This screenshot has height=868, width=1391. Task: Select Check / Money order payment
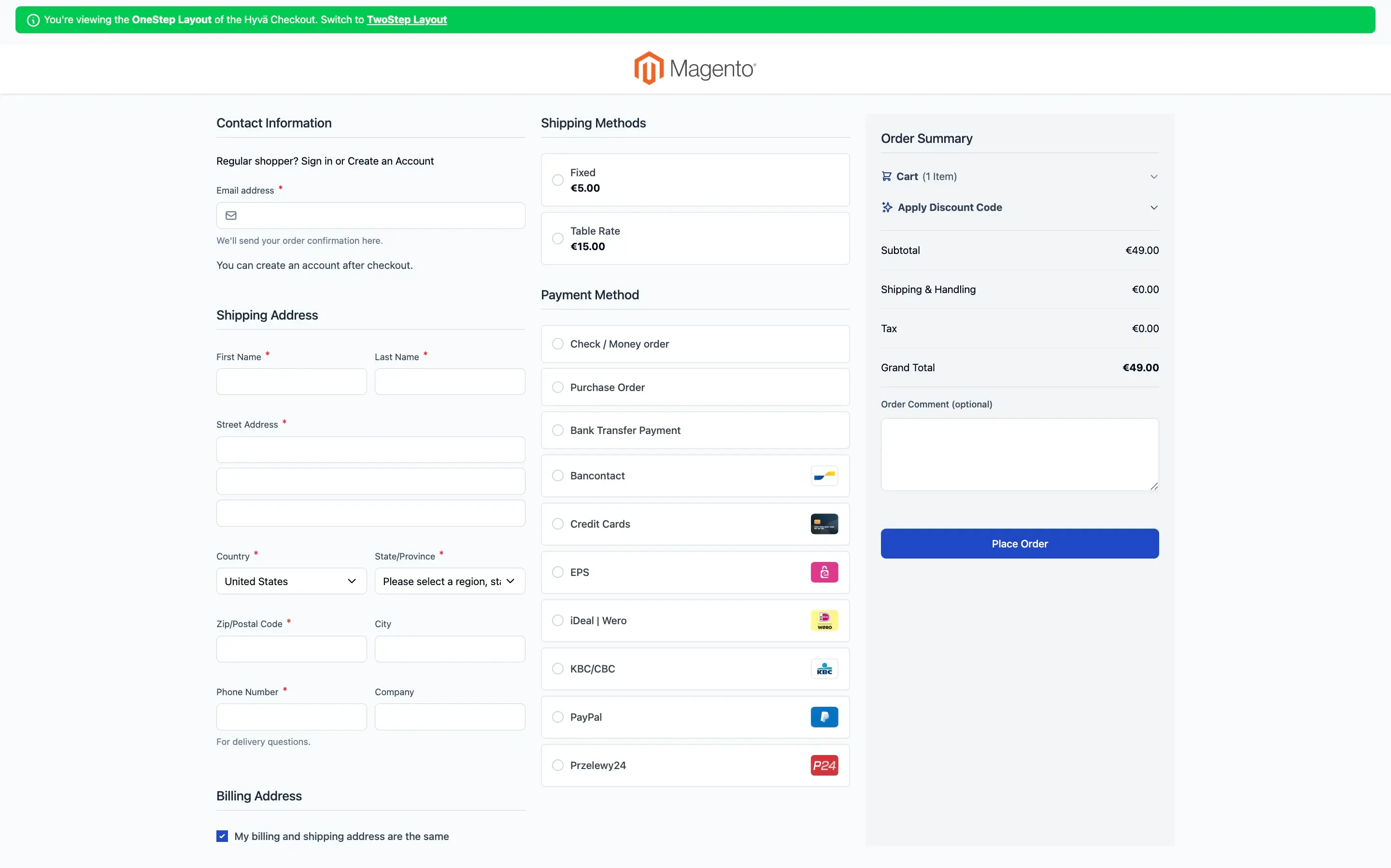(558, 344)
